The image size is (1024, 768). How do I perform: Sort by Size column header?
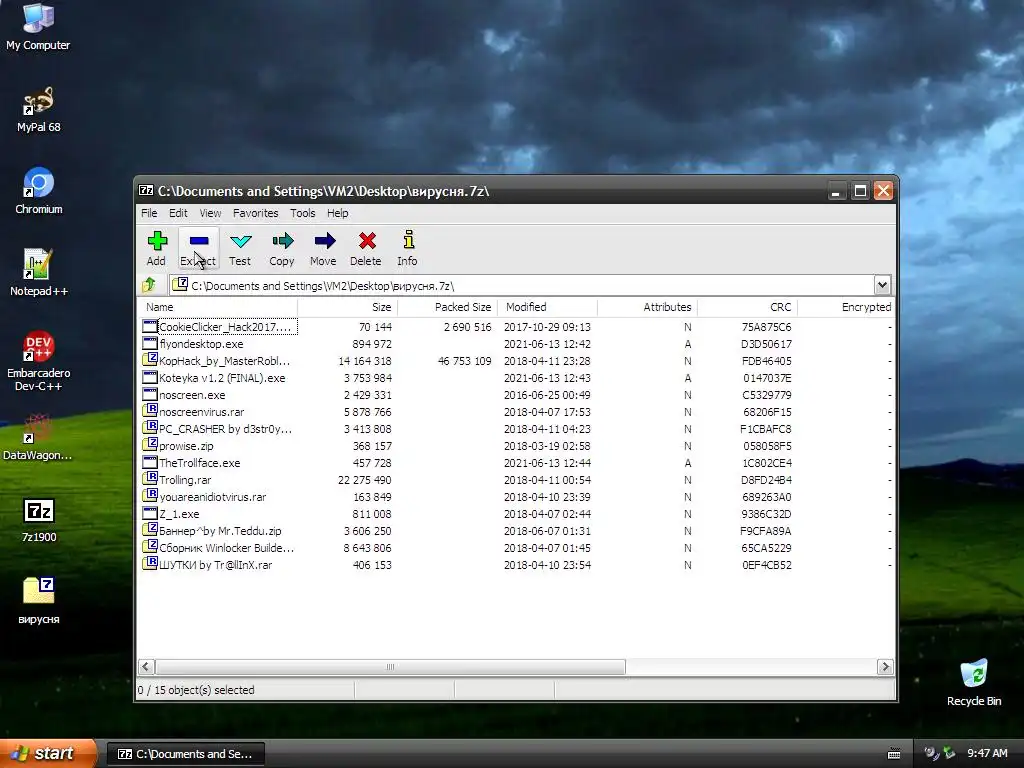[347, 307]
